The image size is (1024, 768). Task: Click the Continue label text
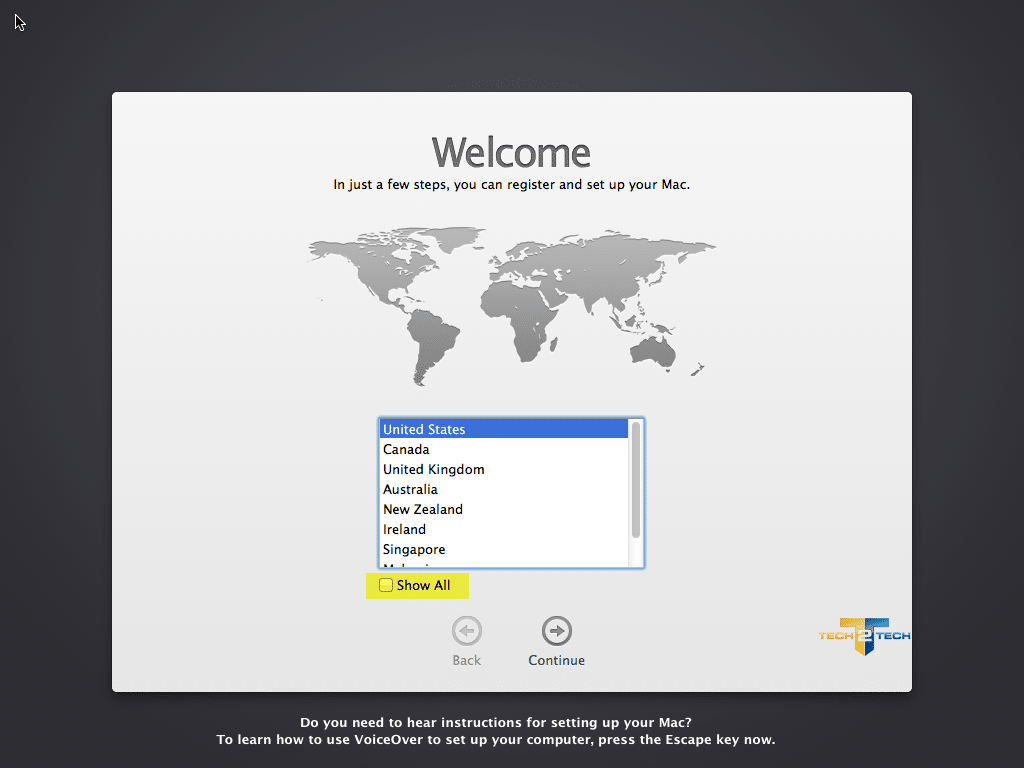(x=556, y=660)
